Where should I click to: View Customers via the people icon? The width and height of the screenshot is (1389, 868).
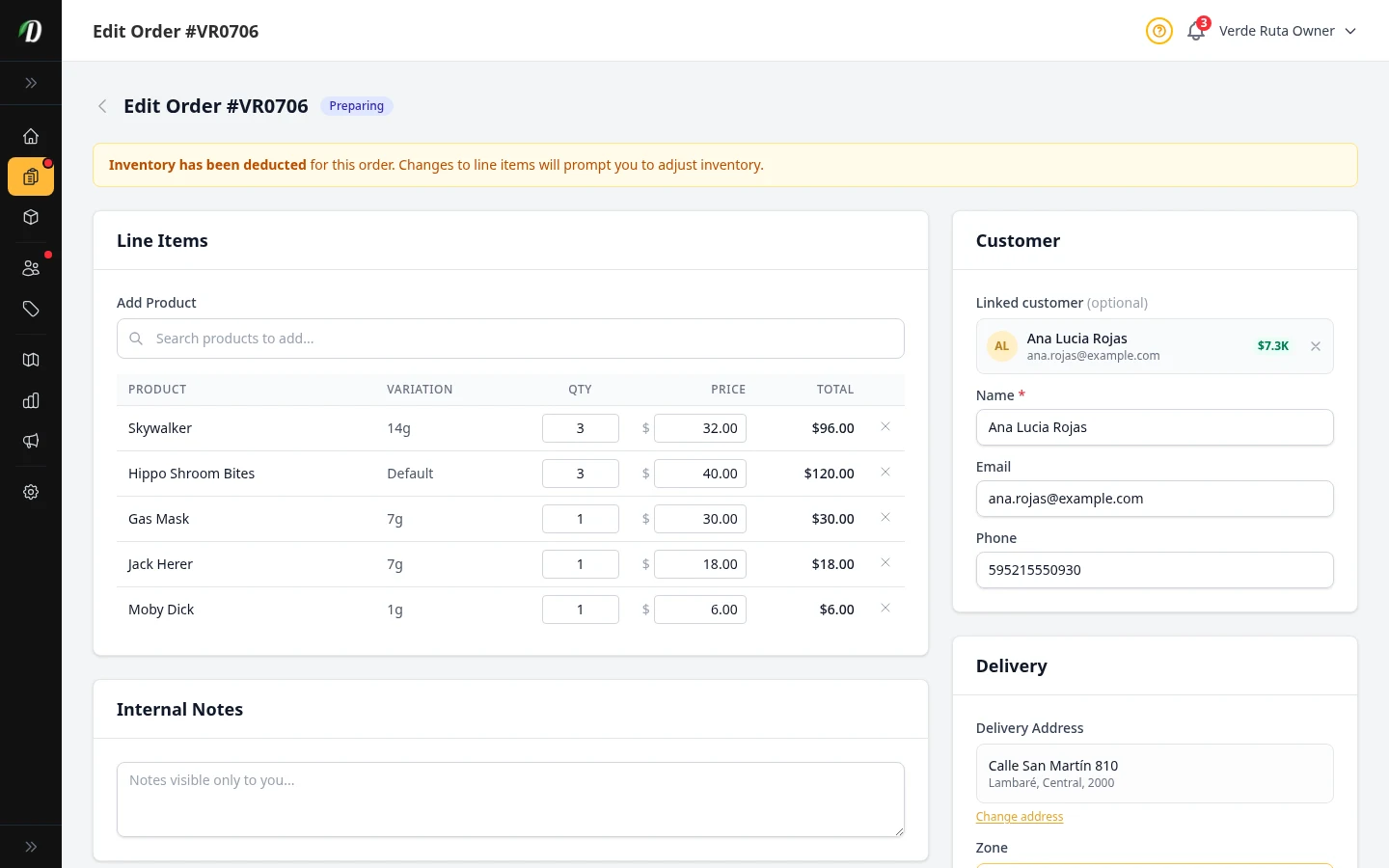click(31, 267)
